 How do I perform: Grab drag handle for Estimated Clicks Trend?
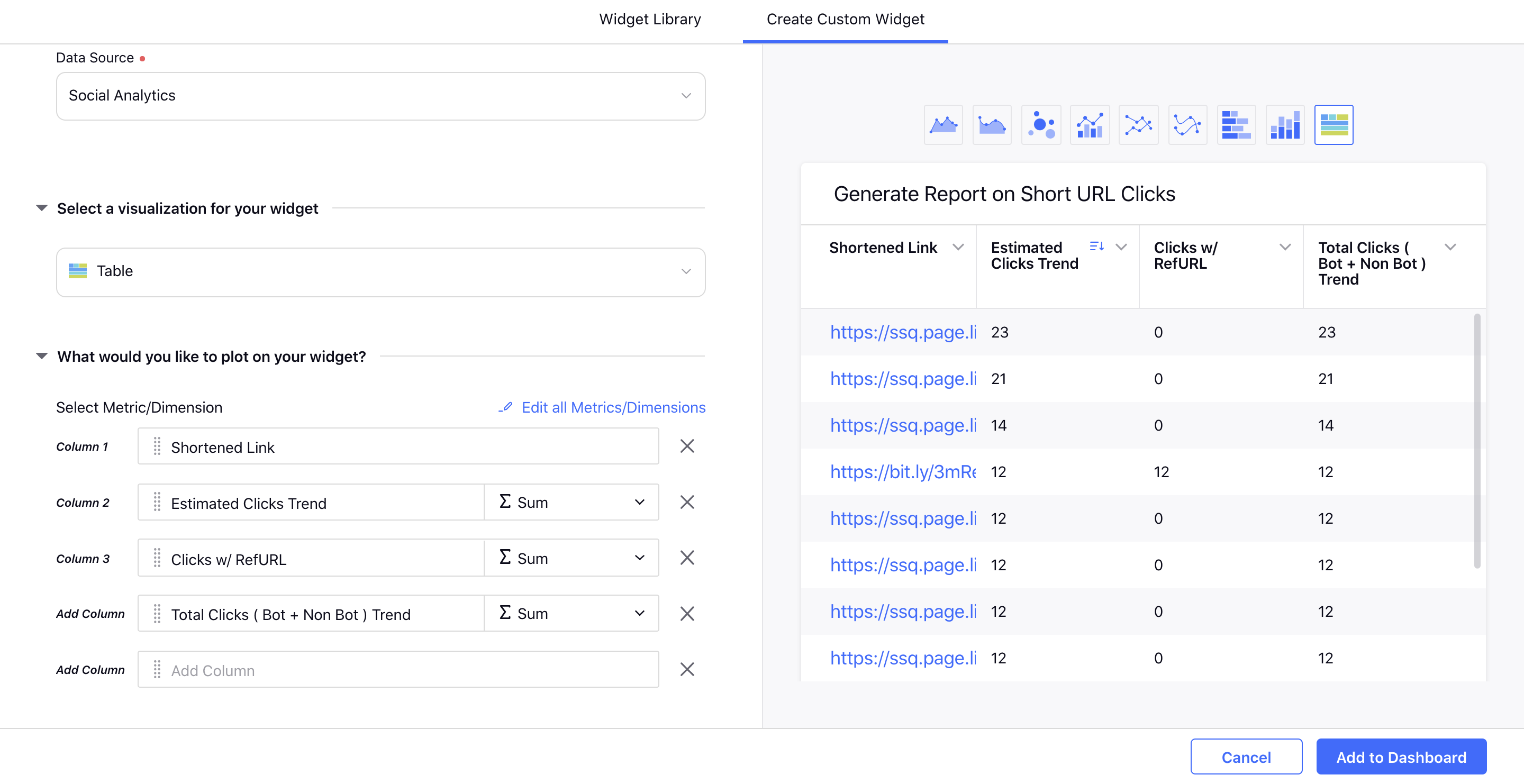(x=157, y=503)
